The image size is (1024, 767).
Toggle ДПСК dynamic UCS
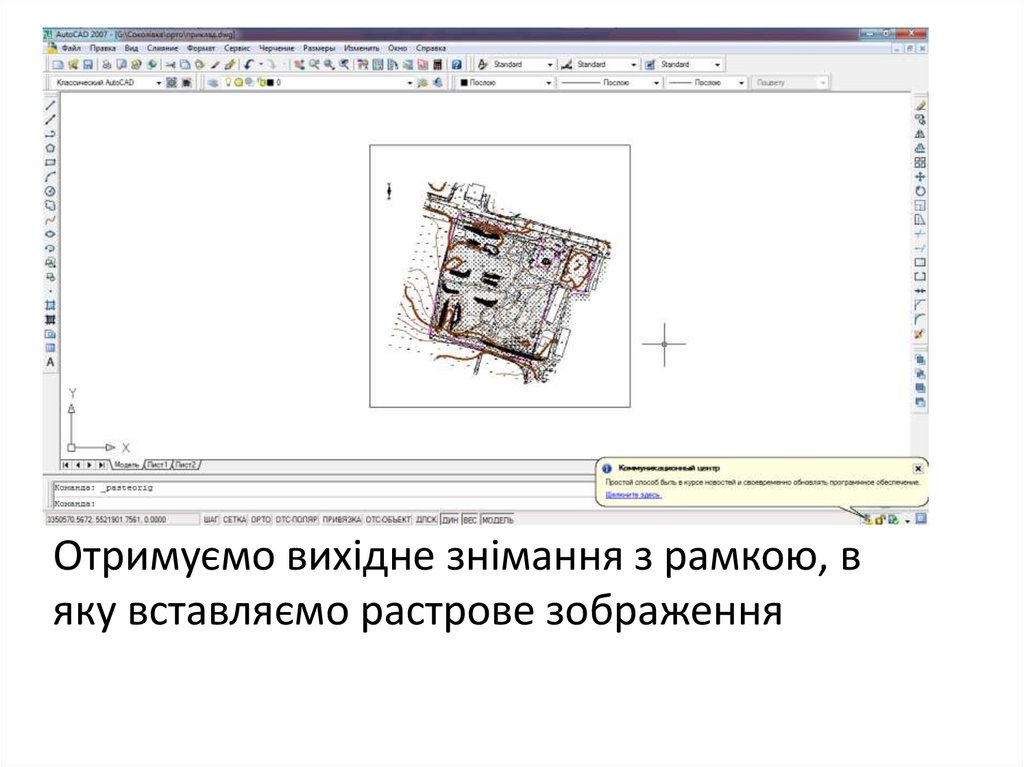coord(426,520)
